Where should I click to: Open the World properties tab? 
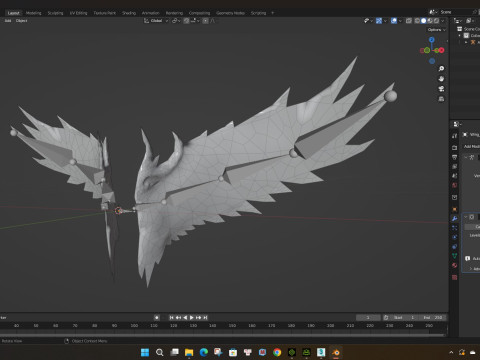click(454, 185)
